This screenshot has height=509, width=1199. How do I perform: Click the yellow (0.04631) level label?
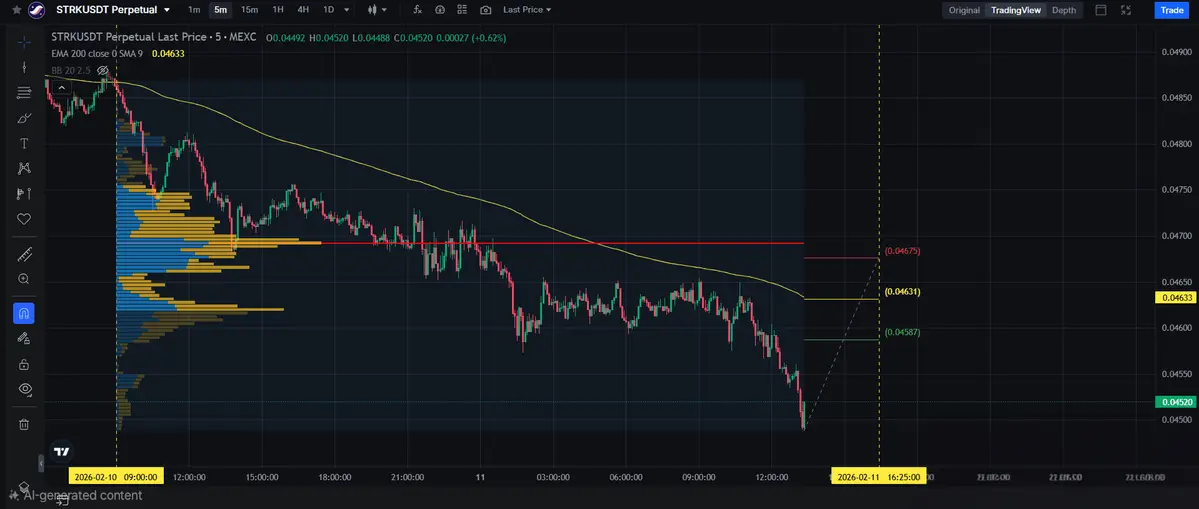click(902, 292)
